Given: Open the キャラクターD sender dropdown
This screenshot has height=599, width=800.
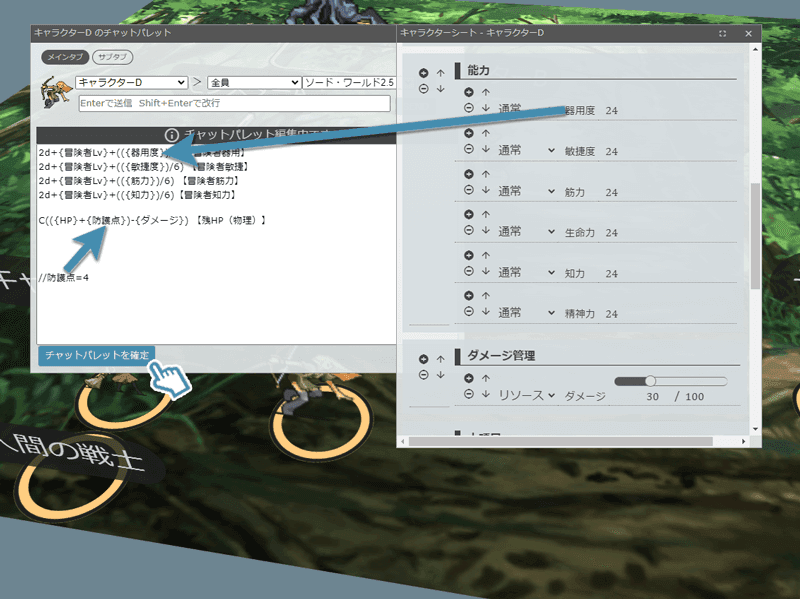Looking at the screenshot, I should [x=131, y=82].
